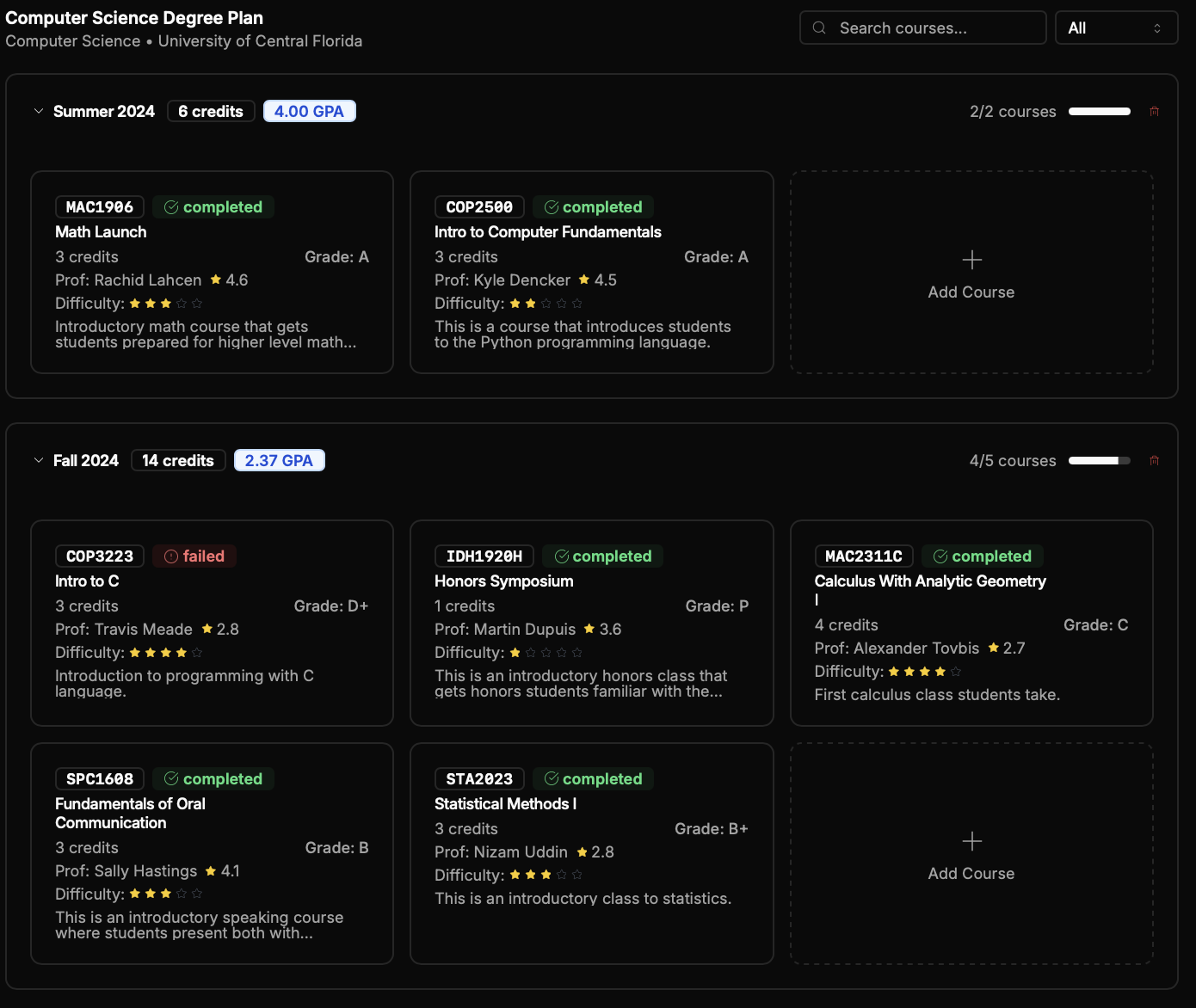Click the Fall 2024 2.37 GPA badge

tap(279, 461)
